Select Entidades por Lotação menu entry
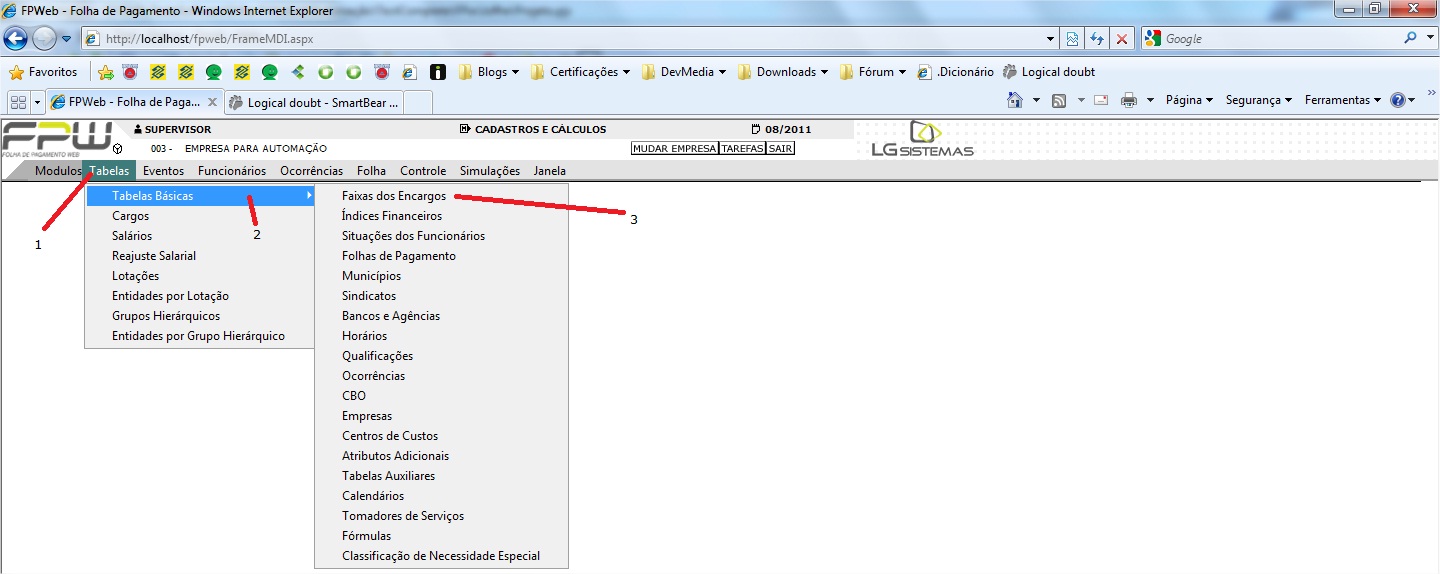1440x574 pixels. [x=200, y=296]
